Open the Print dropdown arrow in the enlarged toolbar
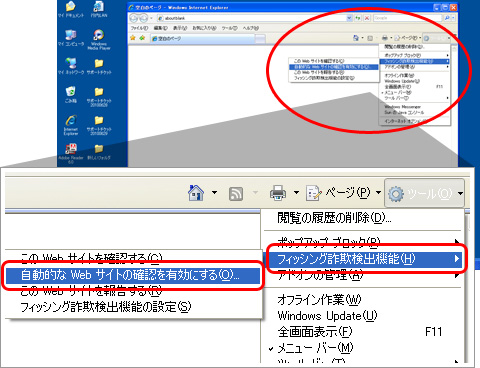Viewport: 480px width, 368px height. tap(296, 193)
